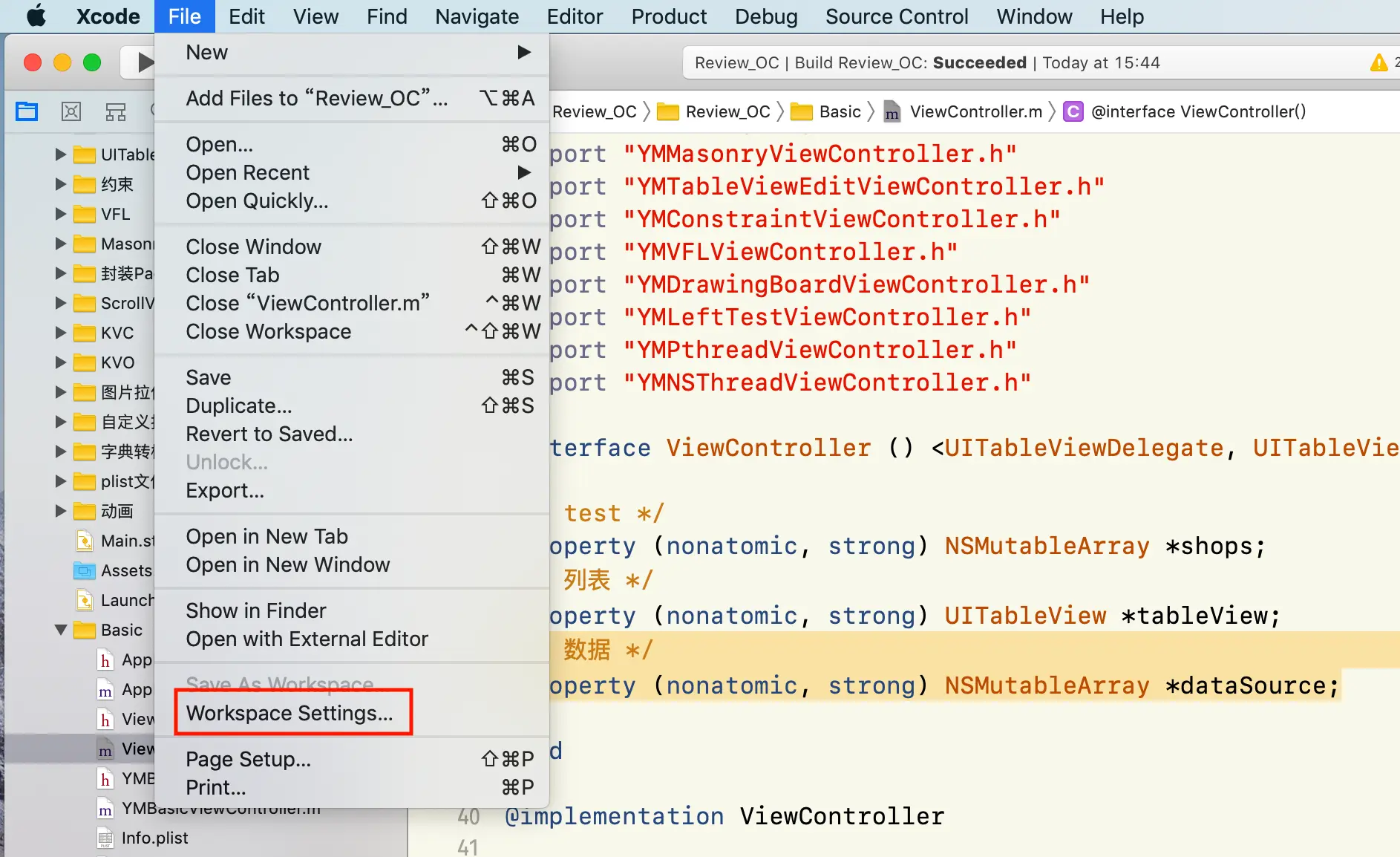The width and height of the screenshot is (1400, 857).
Task: Collapse the Basic folder
Action: (x=61, y=630)
